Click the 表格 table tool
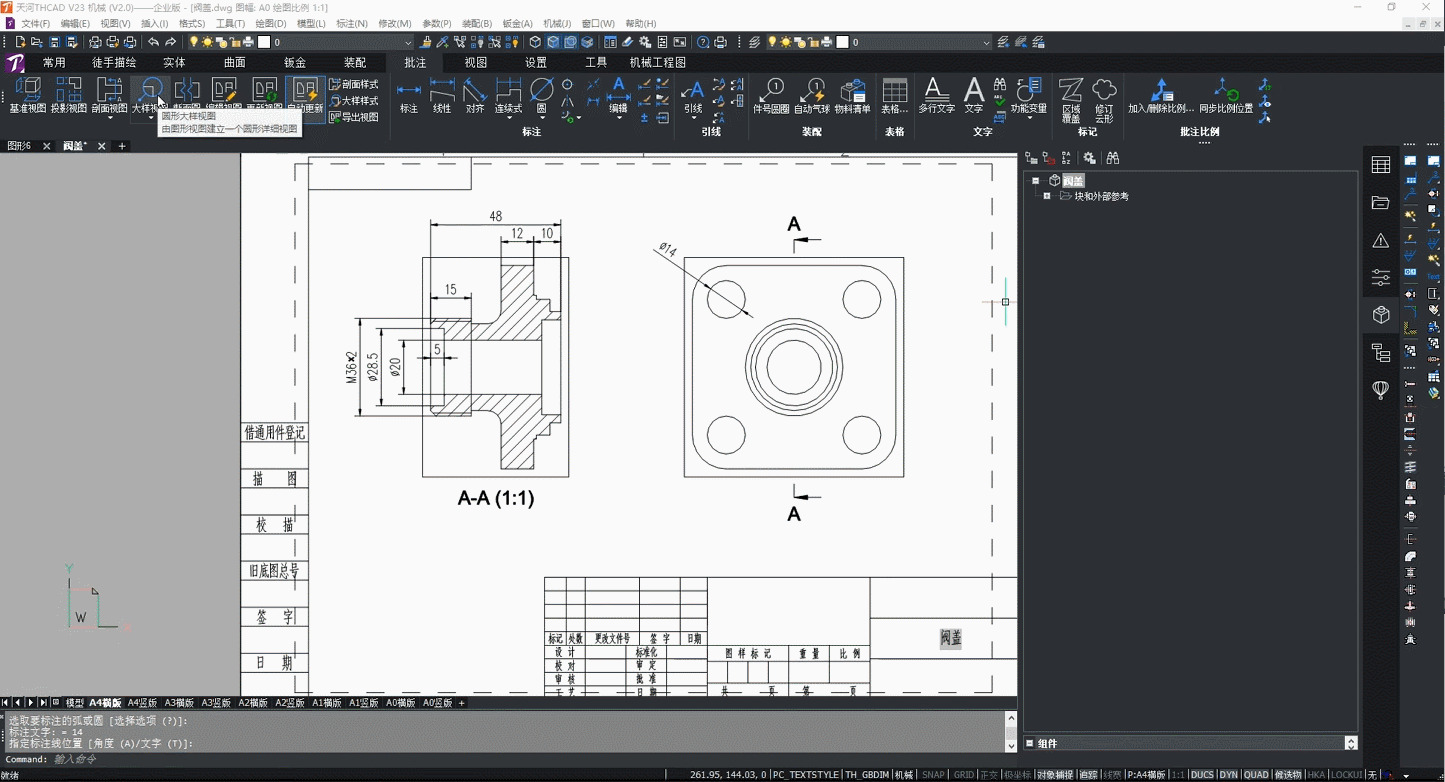The image size is (1445, 782). pos(895,96)
